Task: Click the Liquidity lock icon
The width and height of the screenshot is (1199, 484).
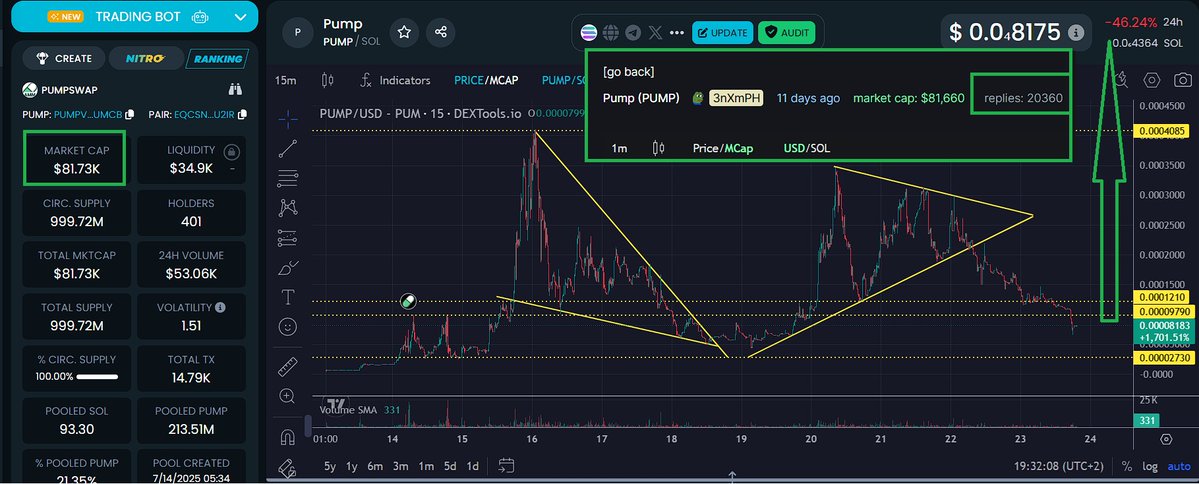Action: tap(231, 151)
